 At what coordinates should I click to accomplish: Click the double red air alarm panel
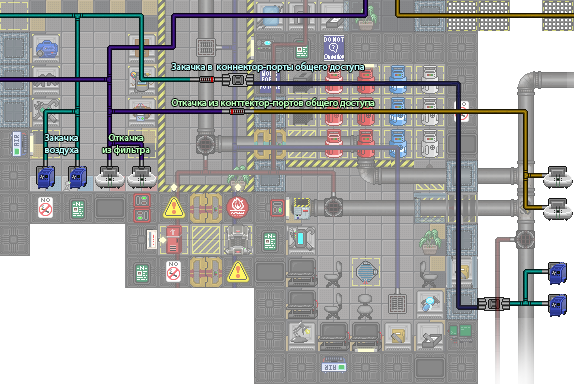[x=142, y=208]
